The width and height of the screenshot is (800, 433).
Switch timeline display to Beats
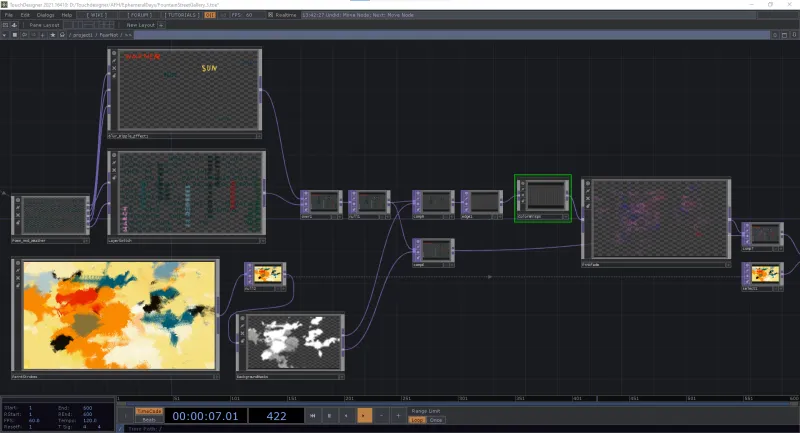click(148, 420)
